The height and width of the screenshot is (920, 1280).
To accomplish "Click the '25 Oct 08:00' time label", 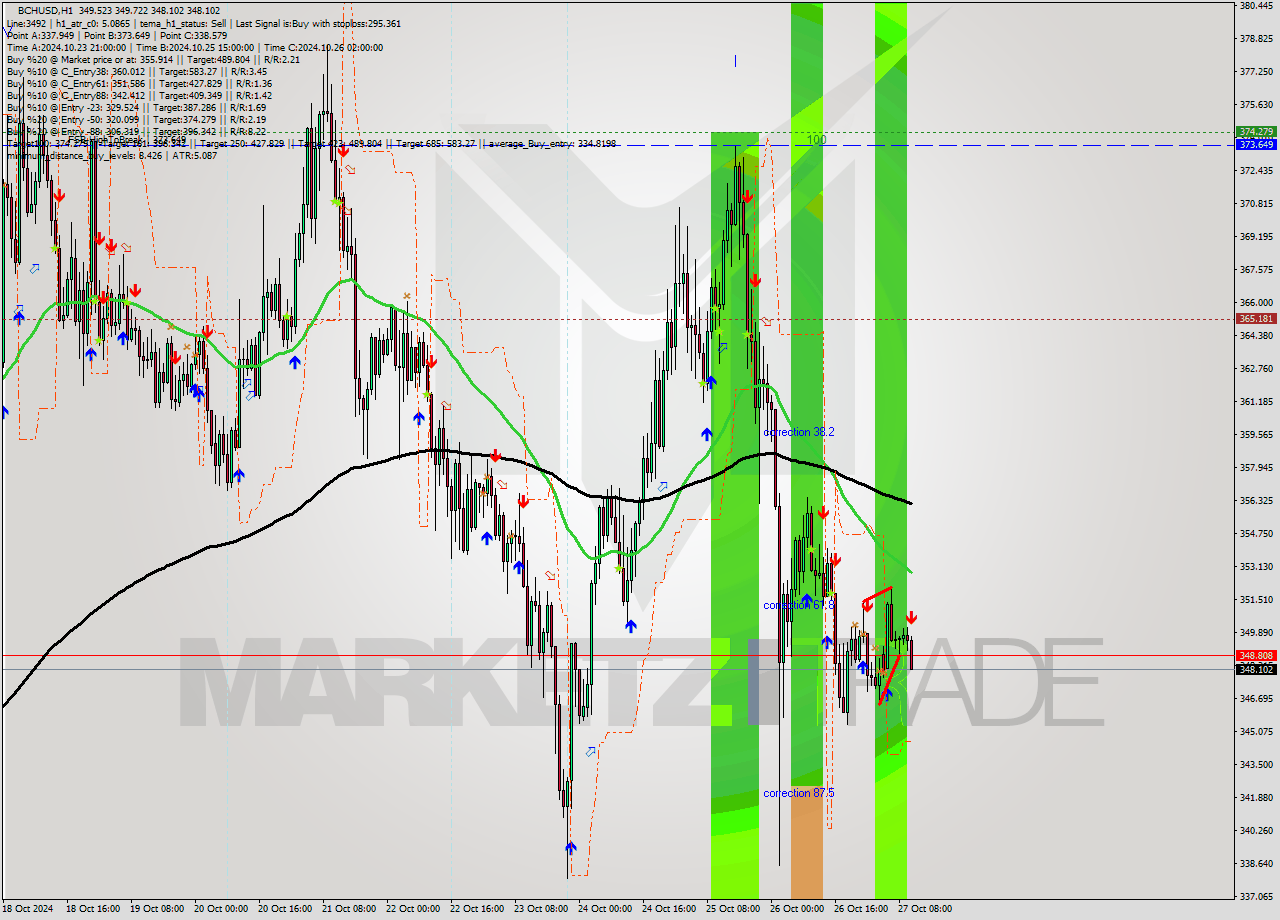I will point(733,909).
